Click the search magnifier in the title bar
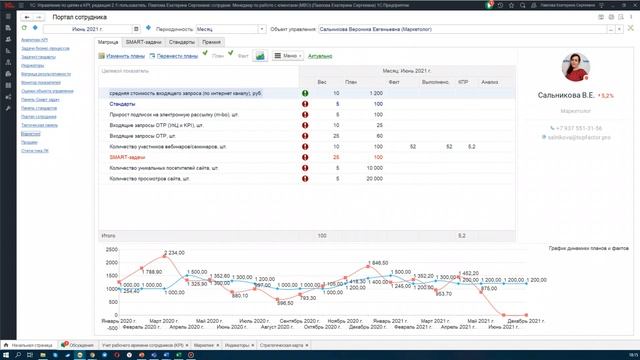The image size is (640, 360). [522, 5]
